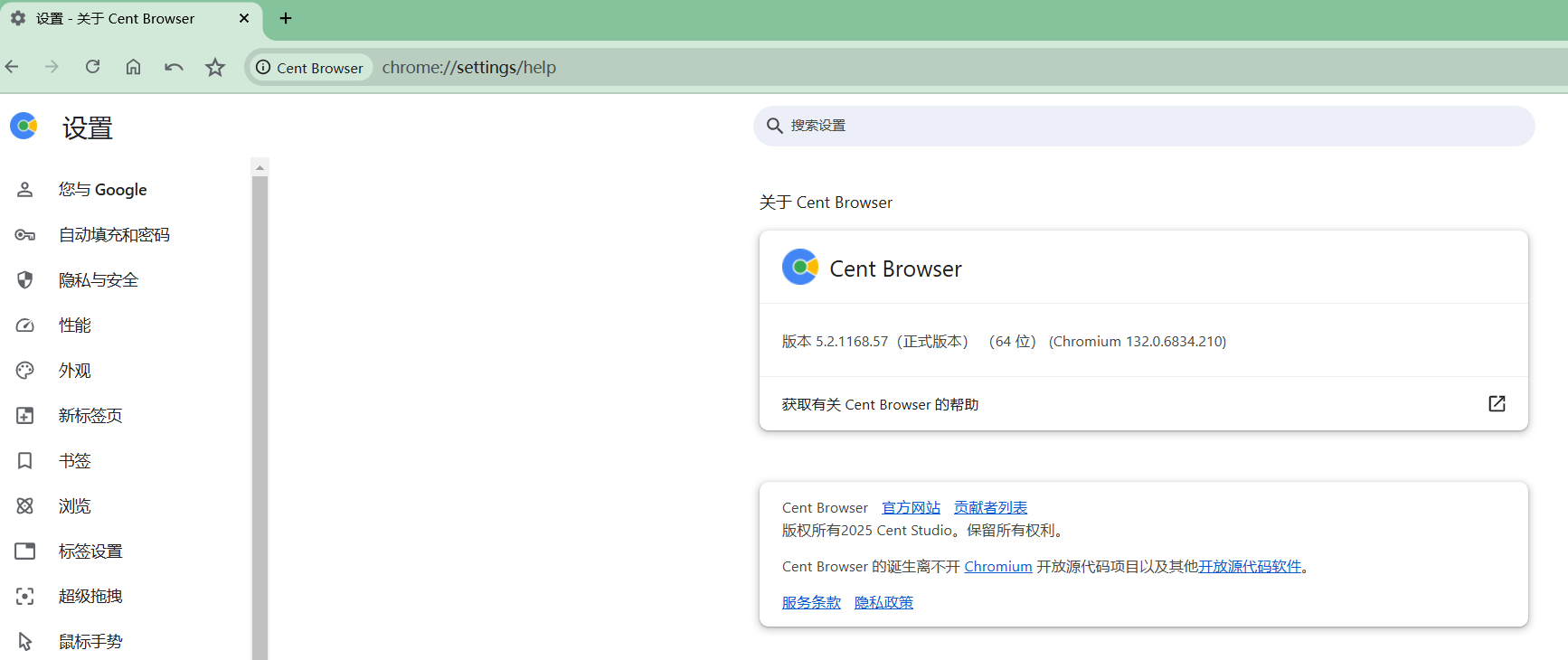The height and width of the screenshot is (660, 1568).
Task: Open the 开放源代码软件 link
Action: (1250, 567)
